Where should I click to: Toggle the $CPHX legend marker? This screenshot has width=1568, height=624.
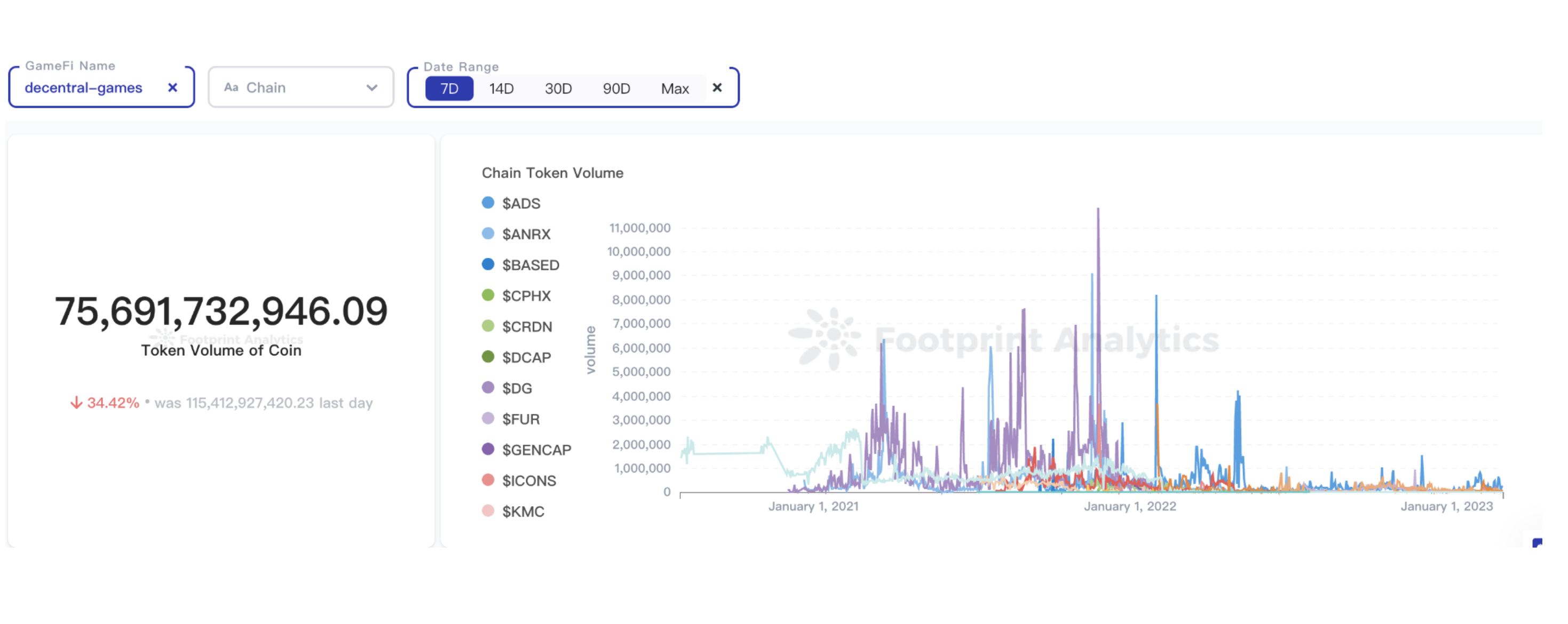(x=488, y=295)
